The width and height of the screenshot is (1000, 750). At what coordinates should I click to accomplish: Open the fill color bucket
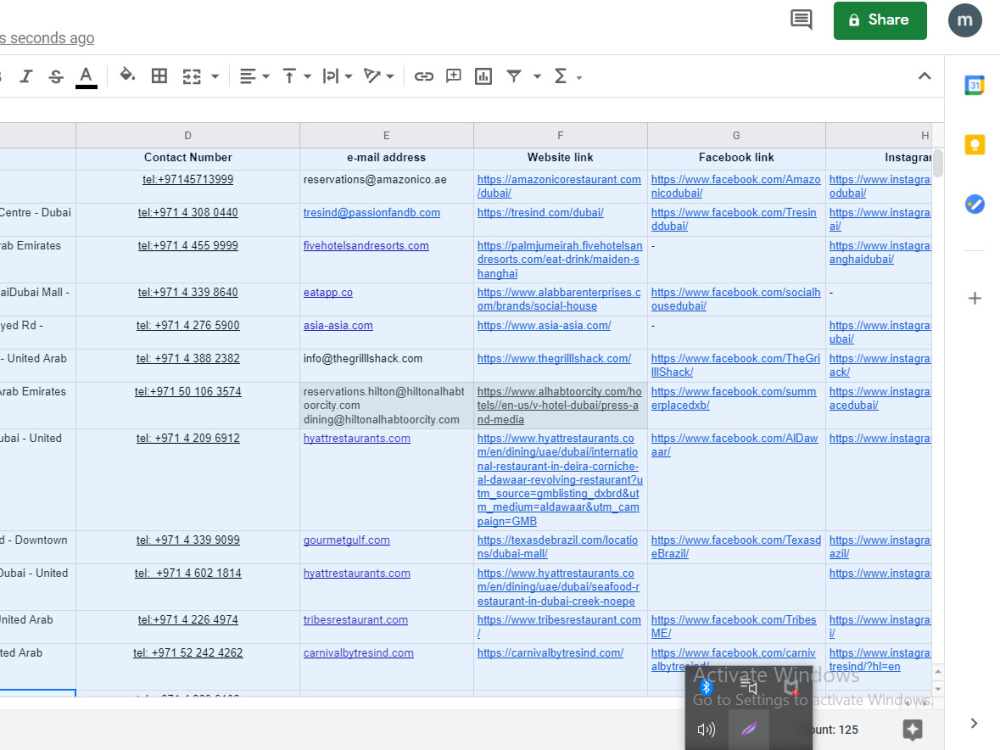[127, 76]
